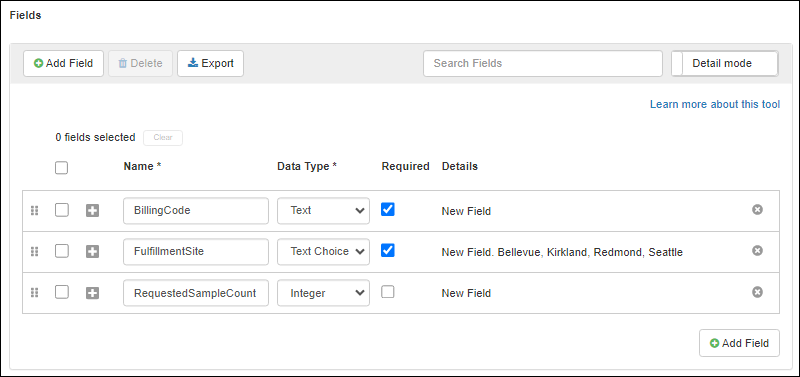The height and width of the screenshot is (377, 800).
Task: Remove the BillingCode field with X icon
Action: pyautogui.click(x=757, y=210)
